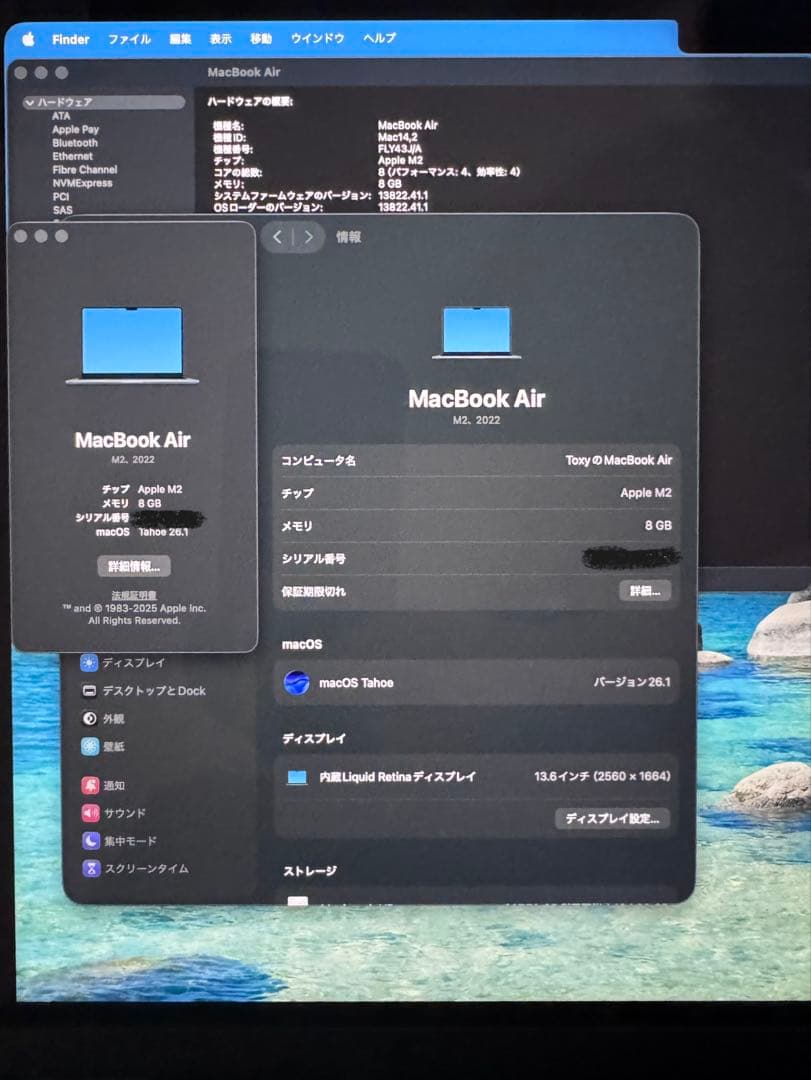Open the ウインドウ menu

[x=316, y=38]
